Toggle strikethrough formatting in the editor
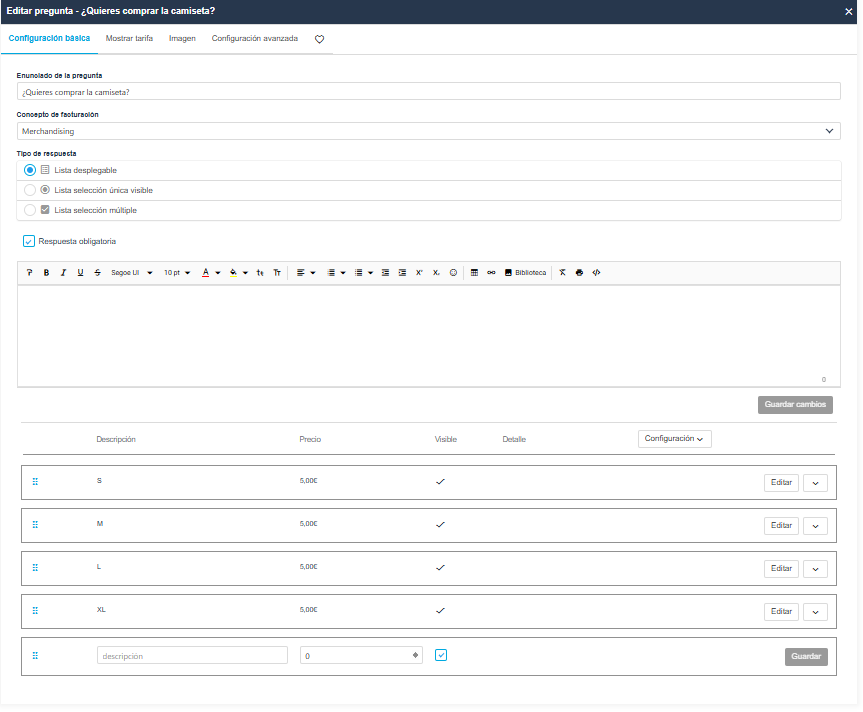863x712 pixels. (x=97, y=273)
